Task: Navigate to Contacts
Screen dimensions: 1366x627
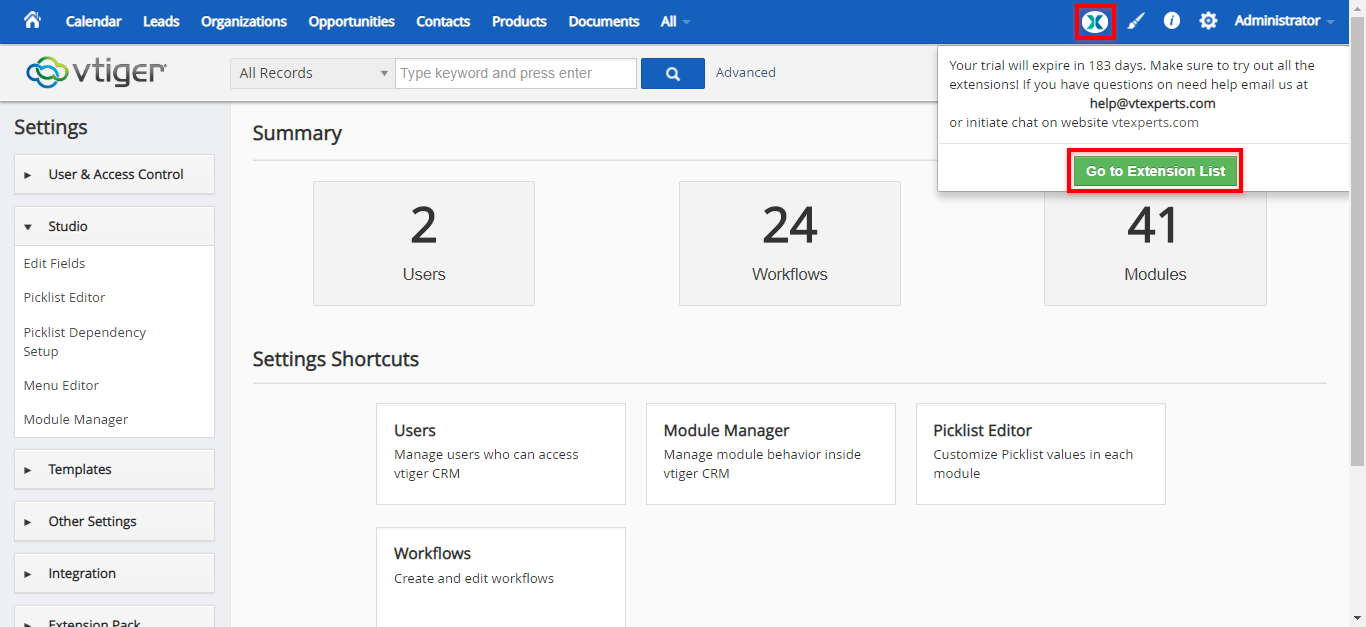Action: click(x=443, y=21)
